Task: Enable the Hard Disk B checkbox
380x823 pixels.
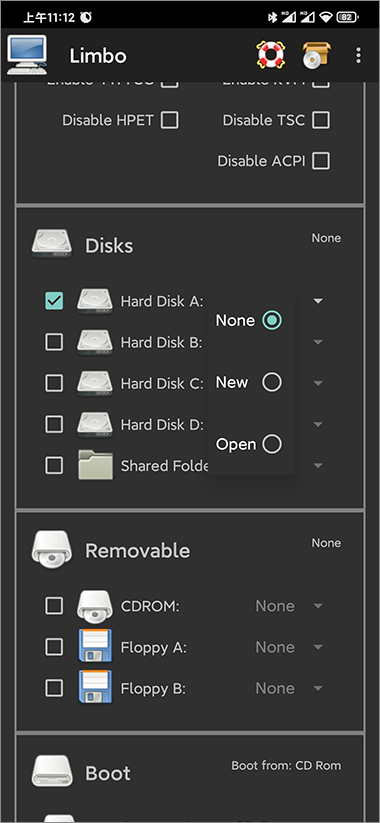Action: [x=54, y=342]
